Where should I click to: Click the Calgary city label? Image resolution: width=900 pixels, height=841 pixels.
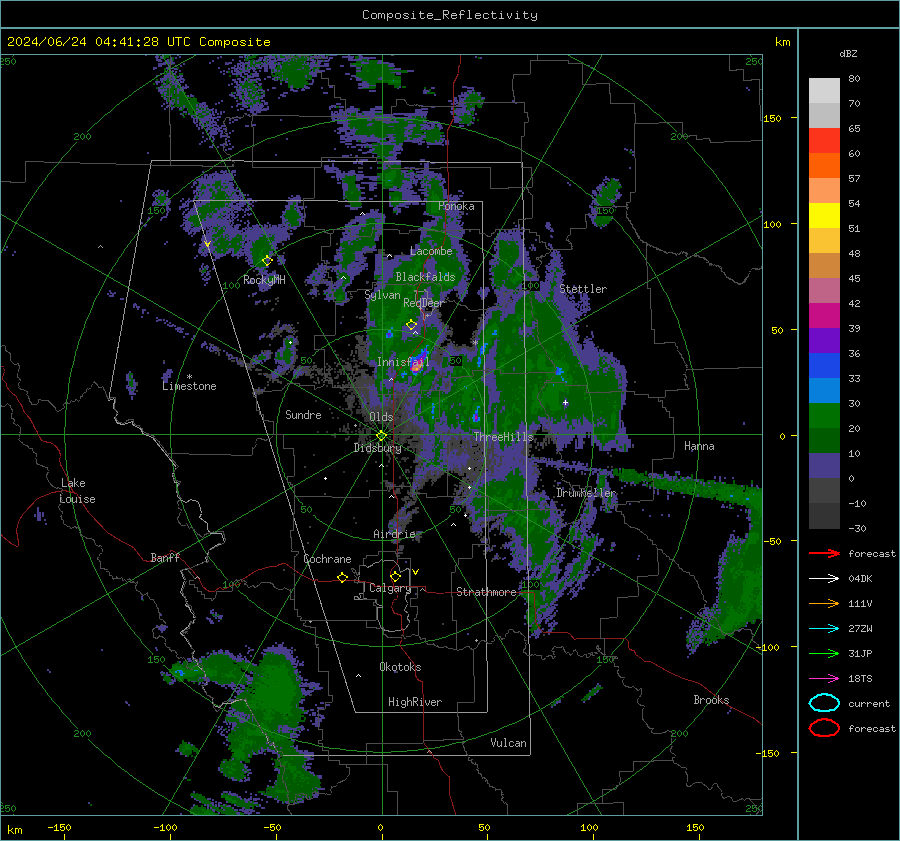tap(390, 588)
